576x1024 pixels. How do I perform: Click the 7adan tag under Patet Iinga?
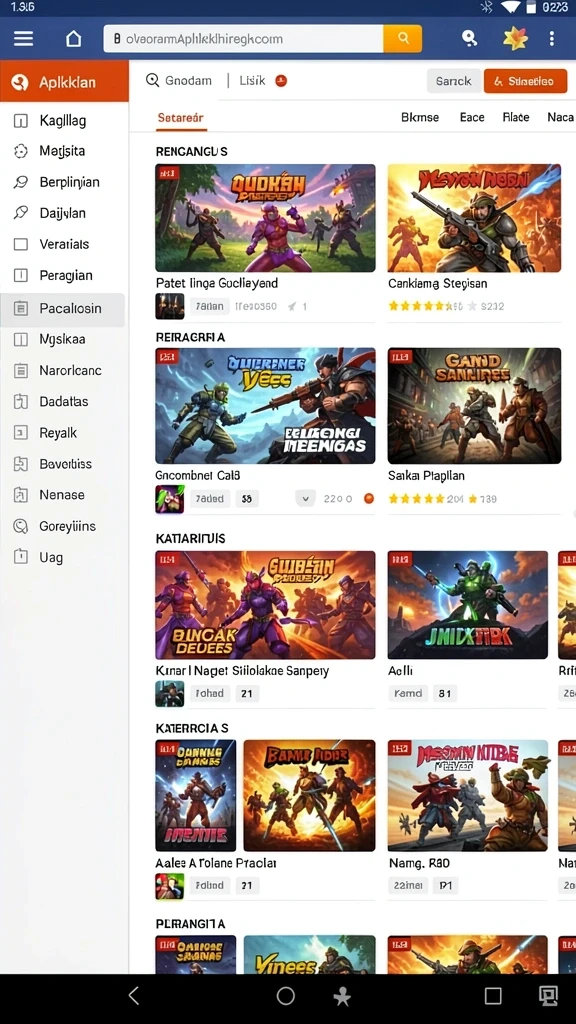pos(210,306)
